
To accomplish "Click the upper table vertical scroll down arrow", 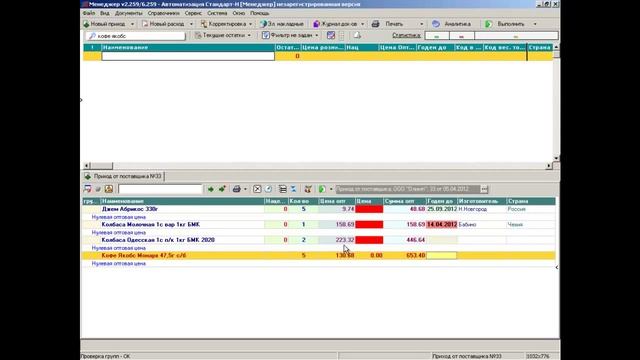I will coord(556,158).
